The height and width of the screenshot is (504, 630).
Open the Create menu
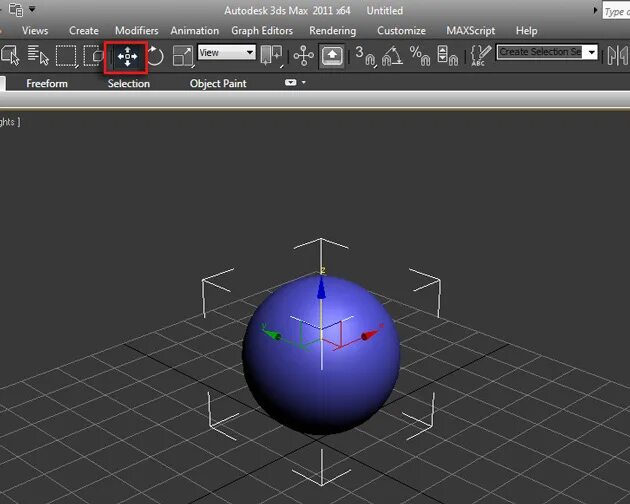click(84, 31)
